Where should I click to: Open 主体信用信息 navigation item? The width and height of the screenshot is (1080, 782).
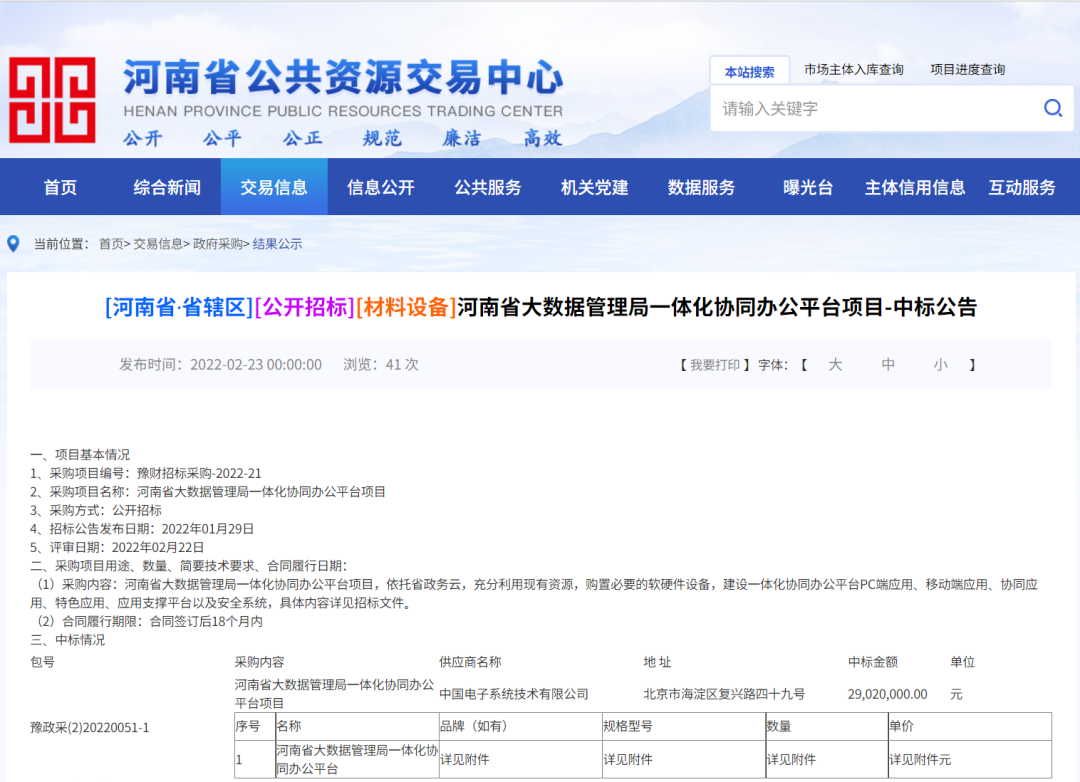(x=915, y=187)
